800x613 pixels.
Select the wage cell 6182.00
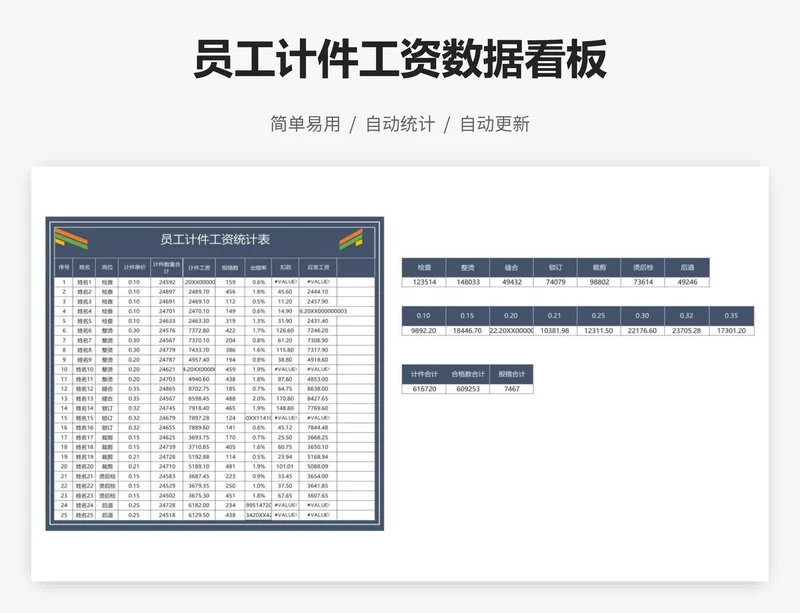(x=199, y=505)
